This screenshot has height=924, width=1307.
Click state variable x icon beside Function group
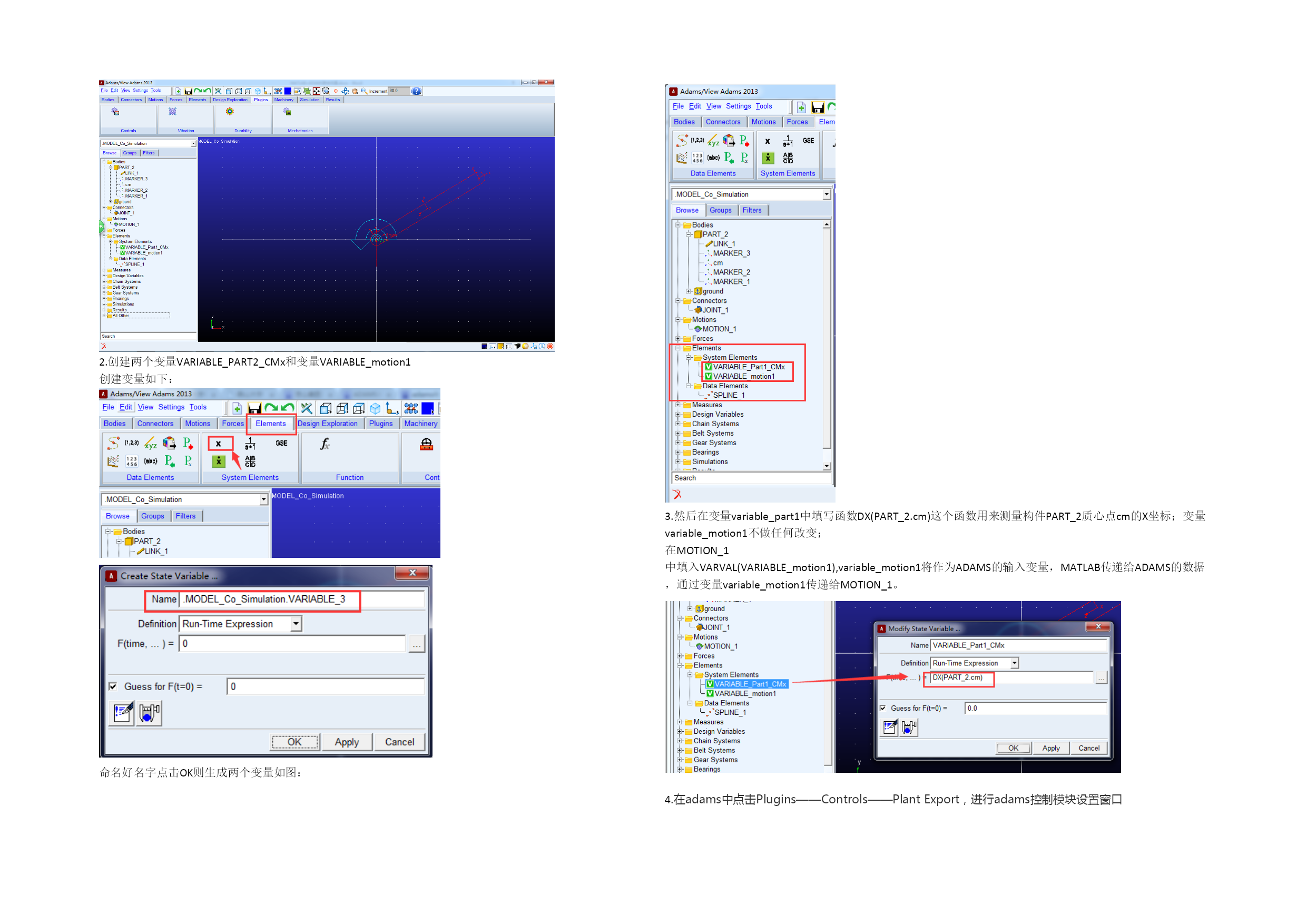coord(219,444)
